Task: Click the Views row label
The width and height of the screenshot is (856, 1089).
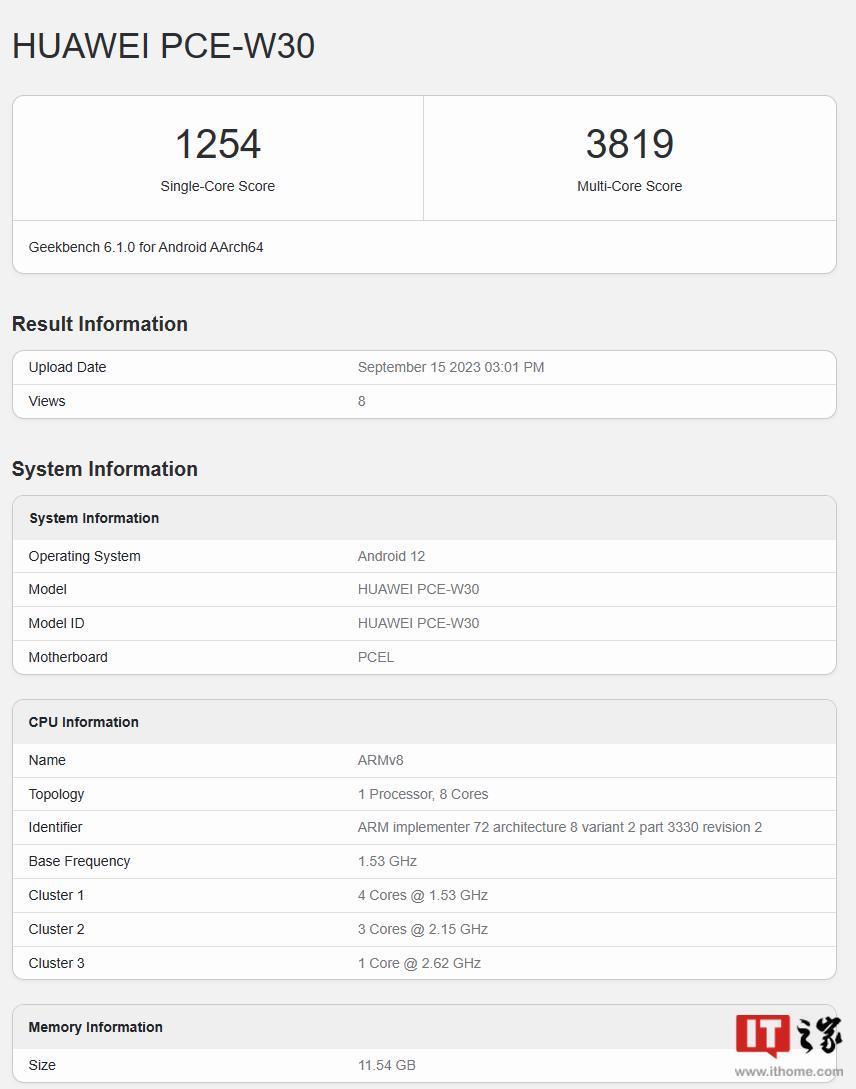Action: pyautogui.click(x=47, y=401)
